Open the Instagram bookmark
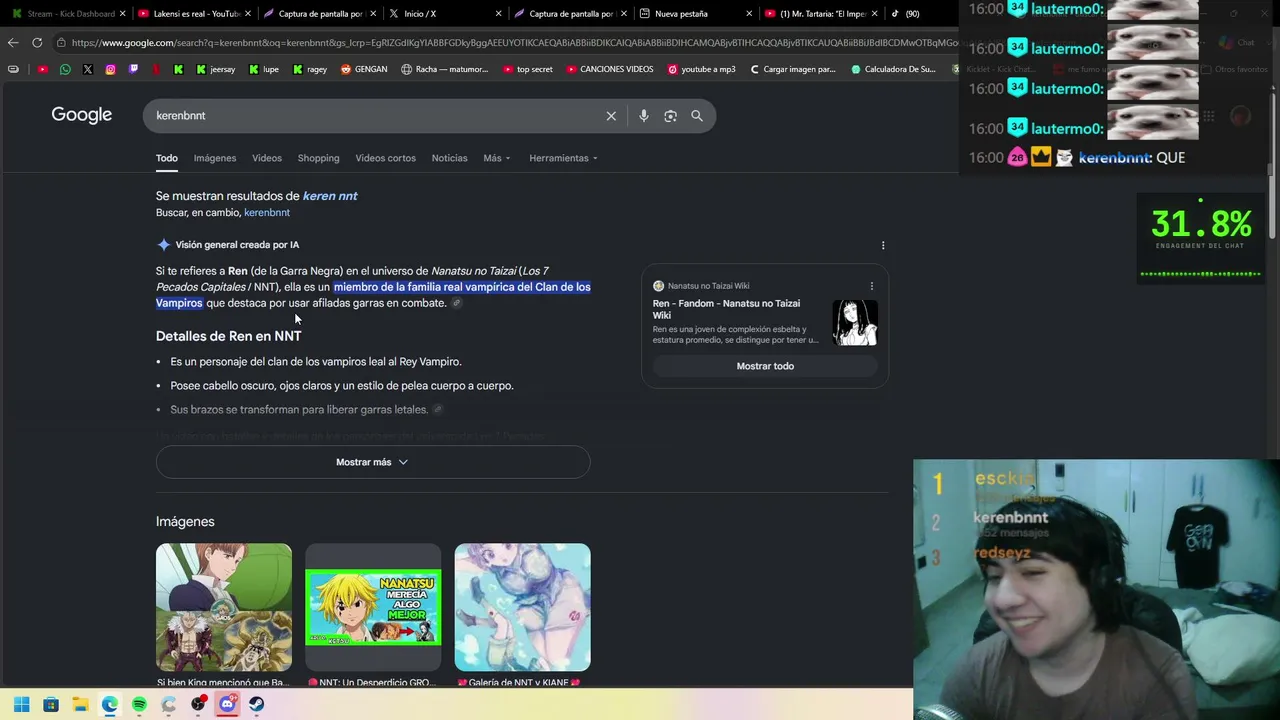This screenshot has width=1280, height=720. [x=110, y=69]
